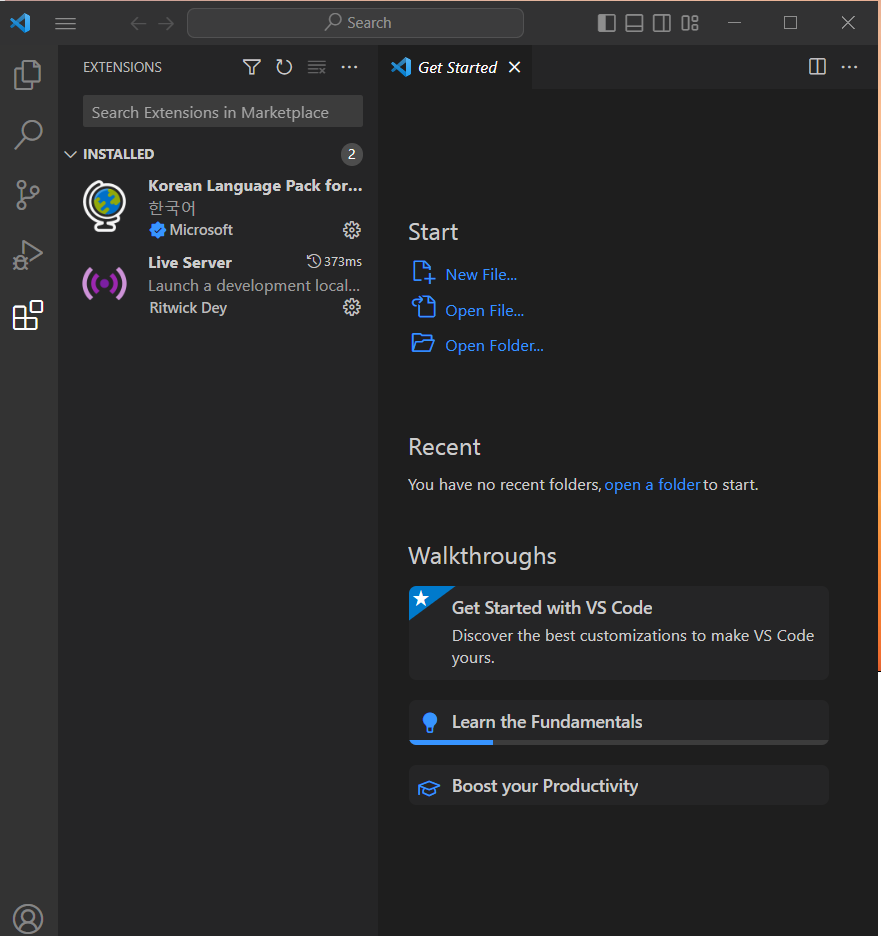Open manage gear for Live Server
The image size is (881, 936).
(352, 307)
